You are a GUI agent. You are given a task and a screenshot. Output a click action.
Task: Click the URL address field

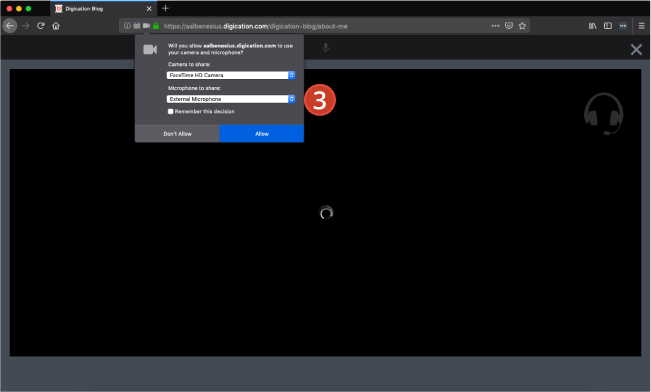324,26
